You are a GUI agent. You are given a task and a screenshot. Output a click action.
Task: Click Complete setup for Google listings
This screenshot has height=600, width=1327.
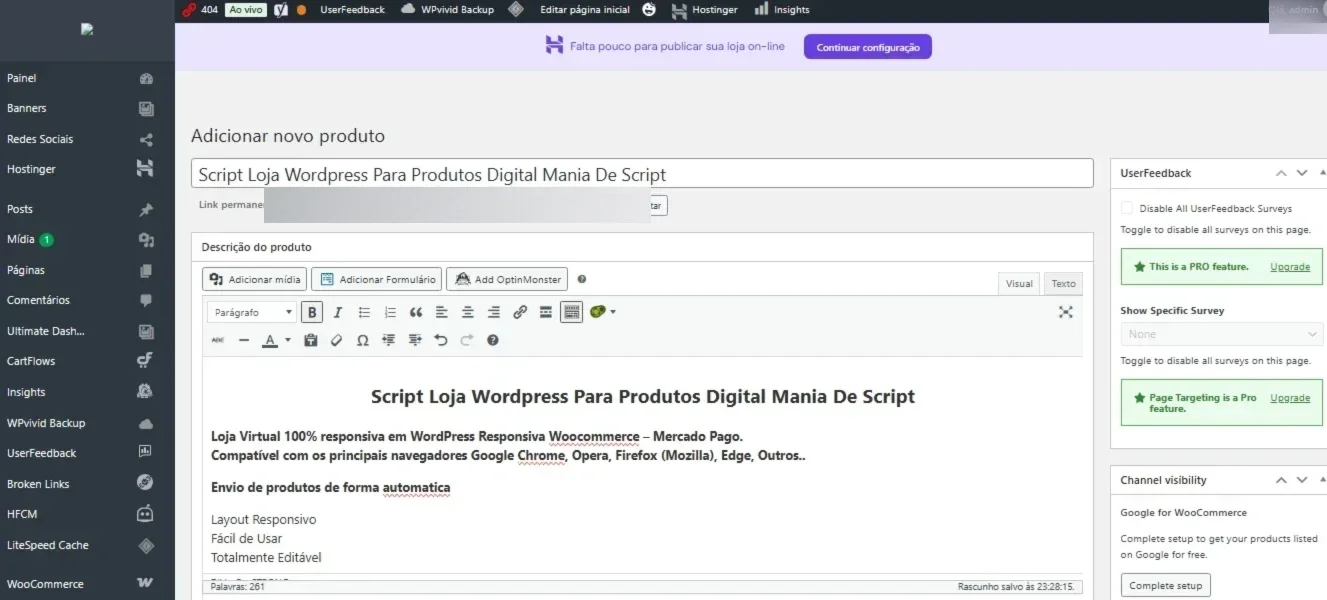1165,585
